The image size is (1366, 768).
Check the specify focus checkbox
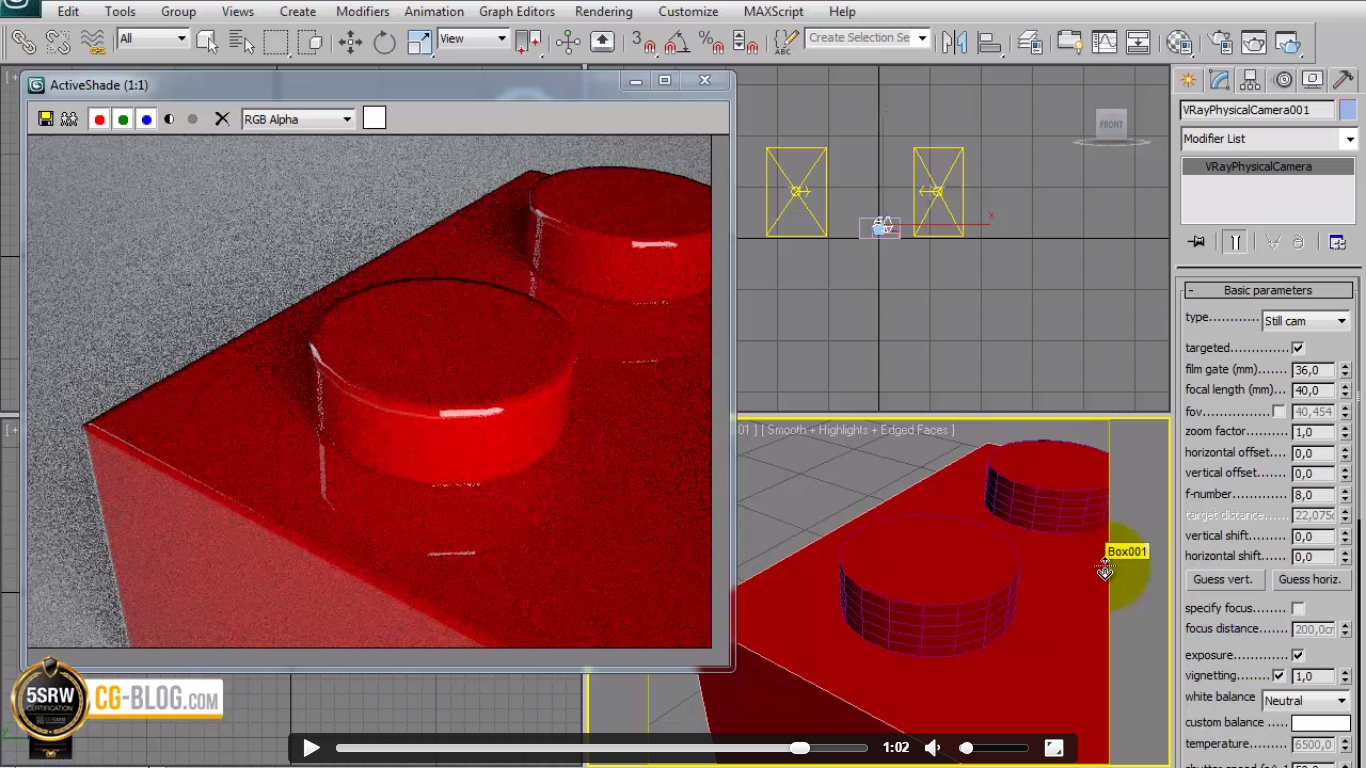1298,608
